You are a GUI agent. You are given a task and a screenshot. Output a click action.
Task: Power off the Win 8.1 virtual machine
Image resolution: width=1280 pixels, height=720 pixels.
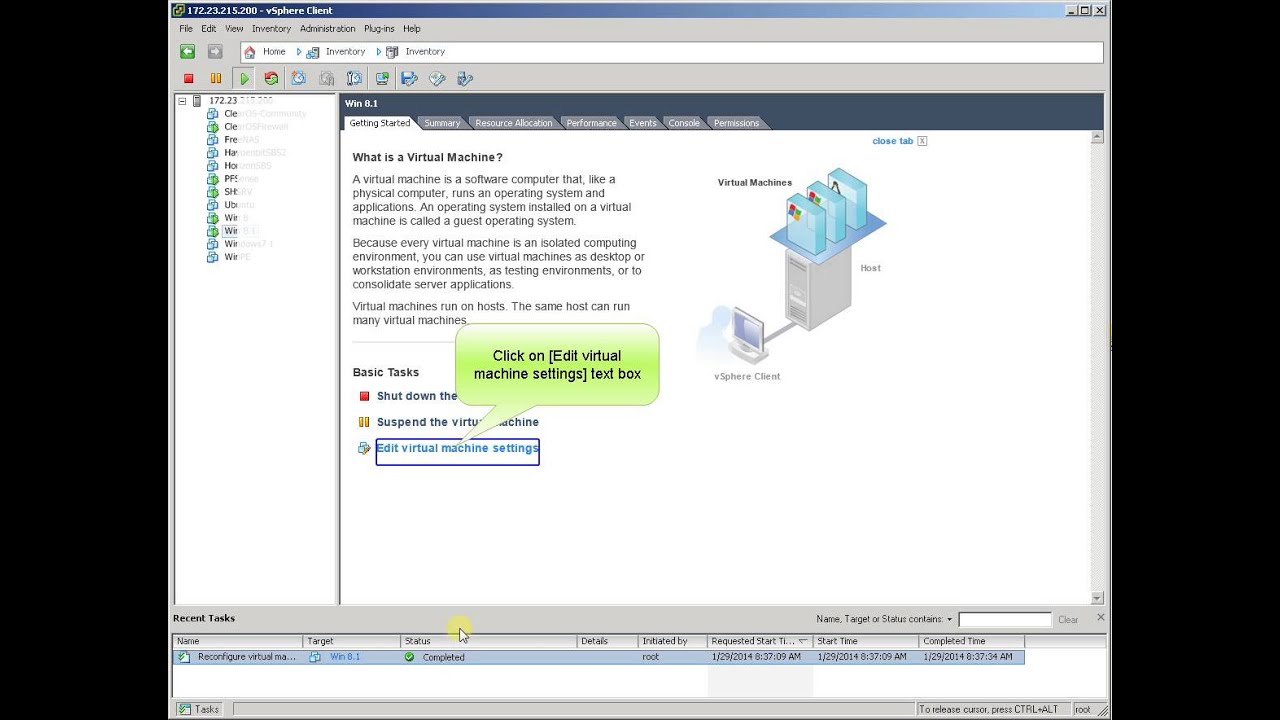click(x=188, y=78)
